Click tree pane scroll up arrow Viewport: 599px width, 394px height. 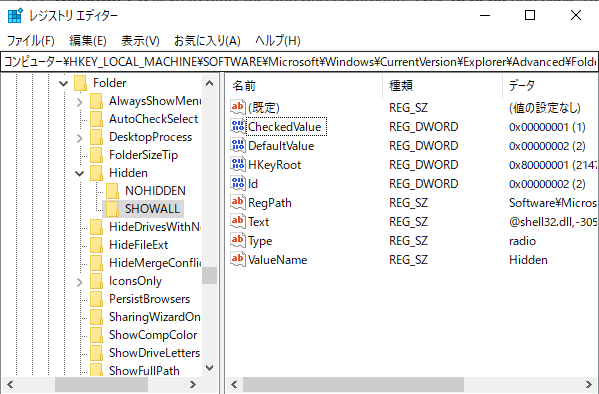(x=209, y=83)
